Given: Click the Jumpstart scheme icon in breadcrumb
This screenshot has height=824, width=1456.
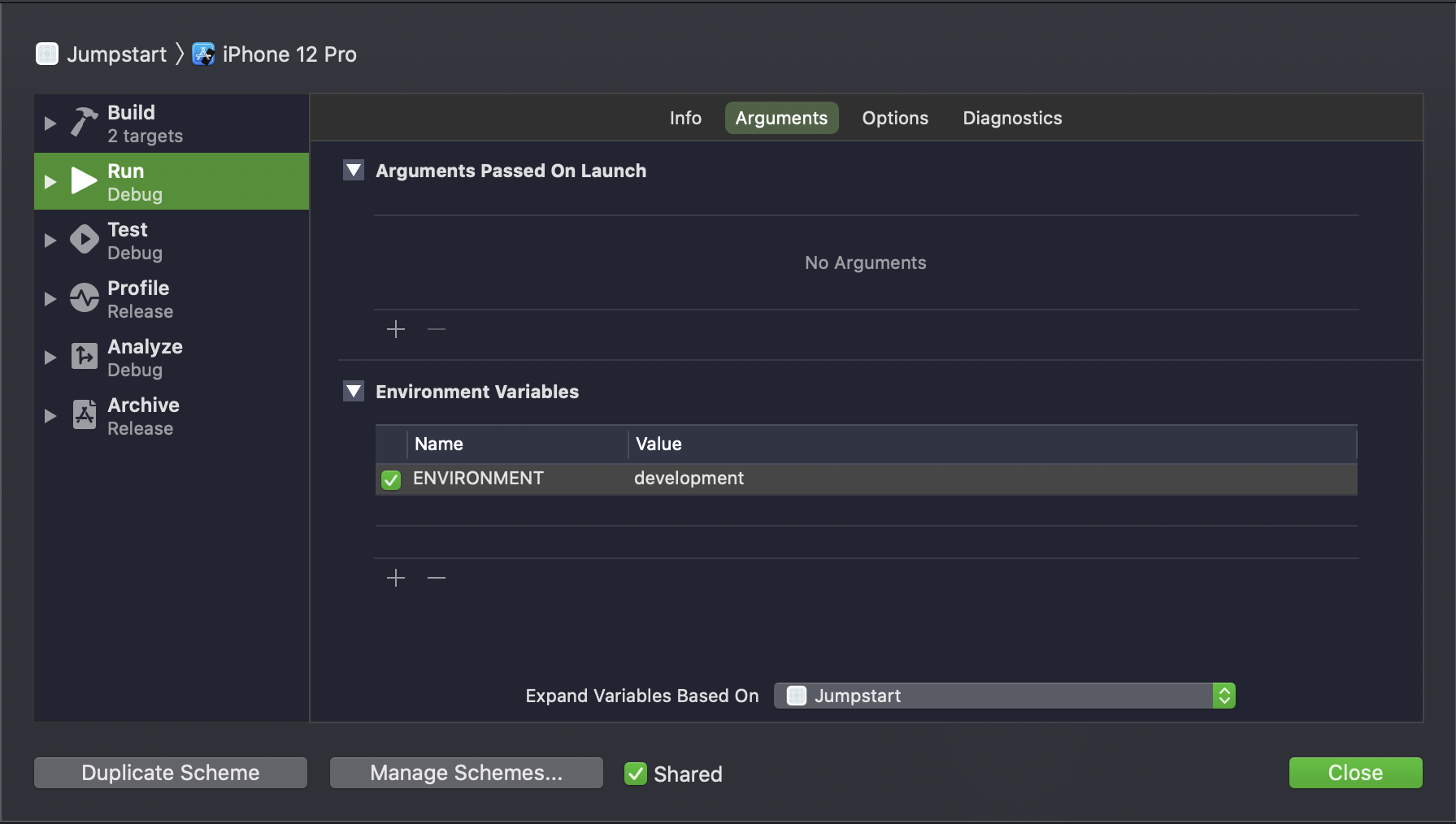Looking at the screenshot, I should pyautogui.click(x=47, y=54).
